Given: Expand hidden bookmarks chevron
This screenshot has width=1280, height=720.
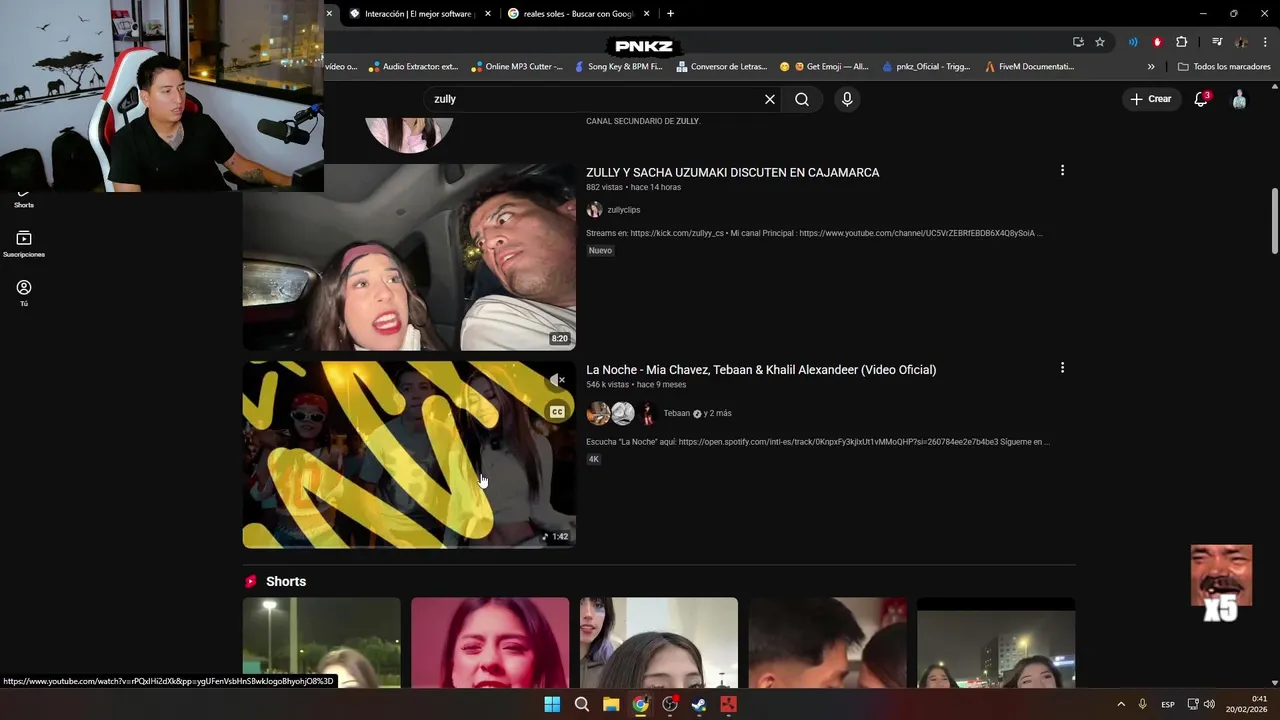Looking at the screenshot, I should 1151,67.
